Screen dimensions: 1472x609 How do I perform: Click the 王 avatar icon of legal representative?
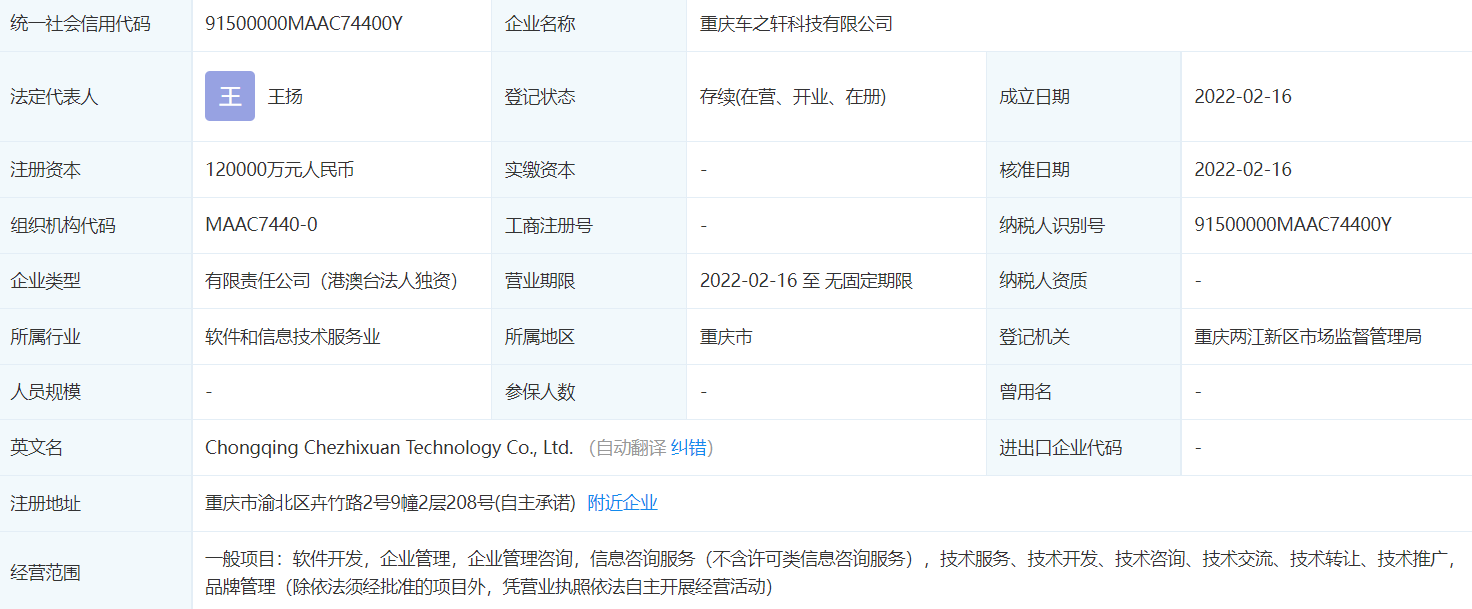click(230, 96)
